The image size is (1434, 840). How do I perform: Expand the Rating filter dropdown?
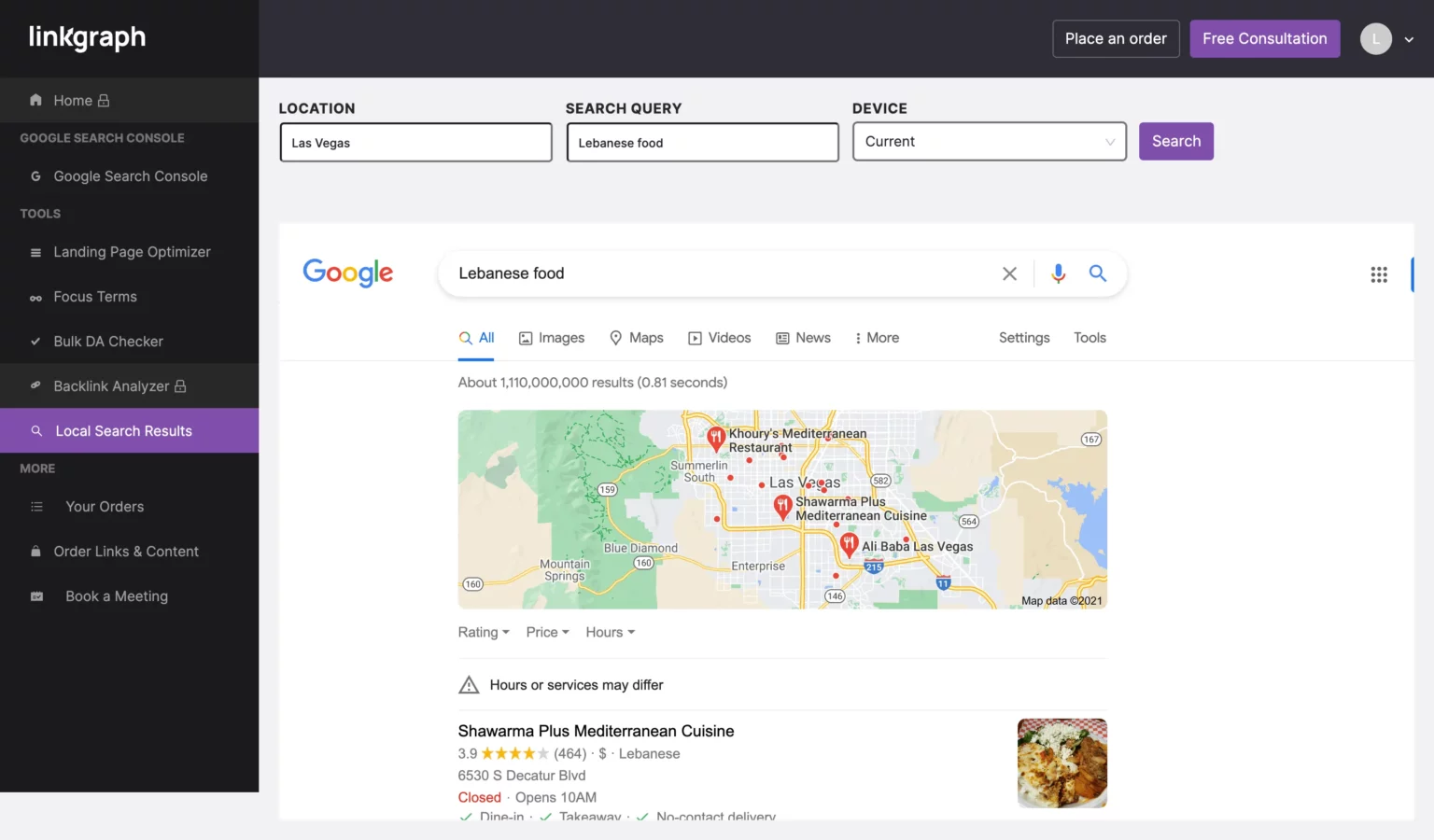pos(483,633)
